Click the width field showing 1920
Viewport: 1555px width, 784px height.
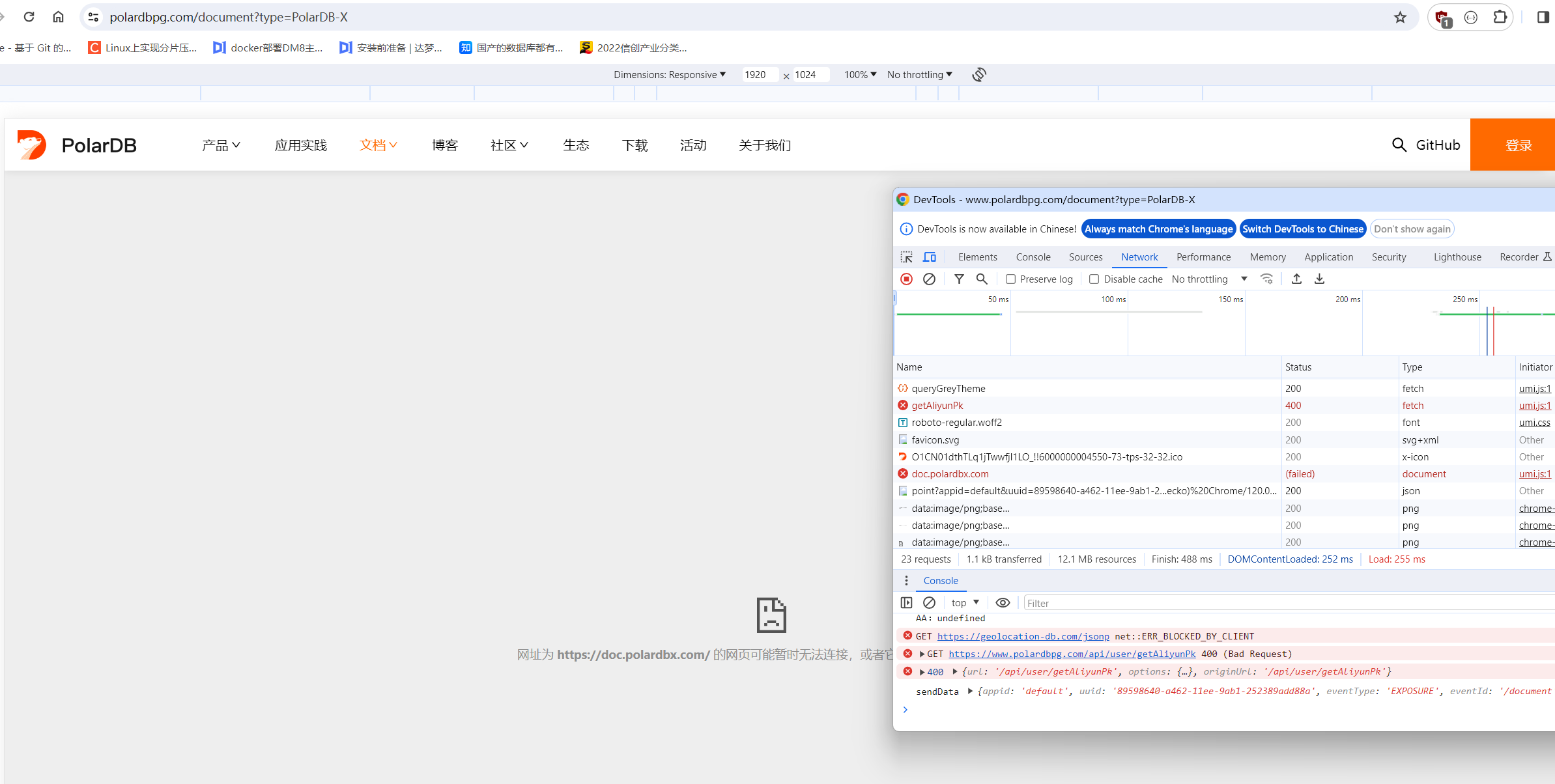pos(760,74)
